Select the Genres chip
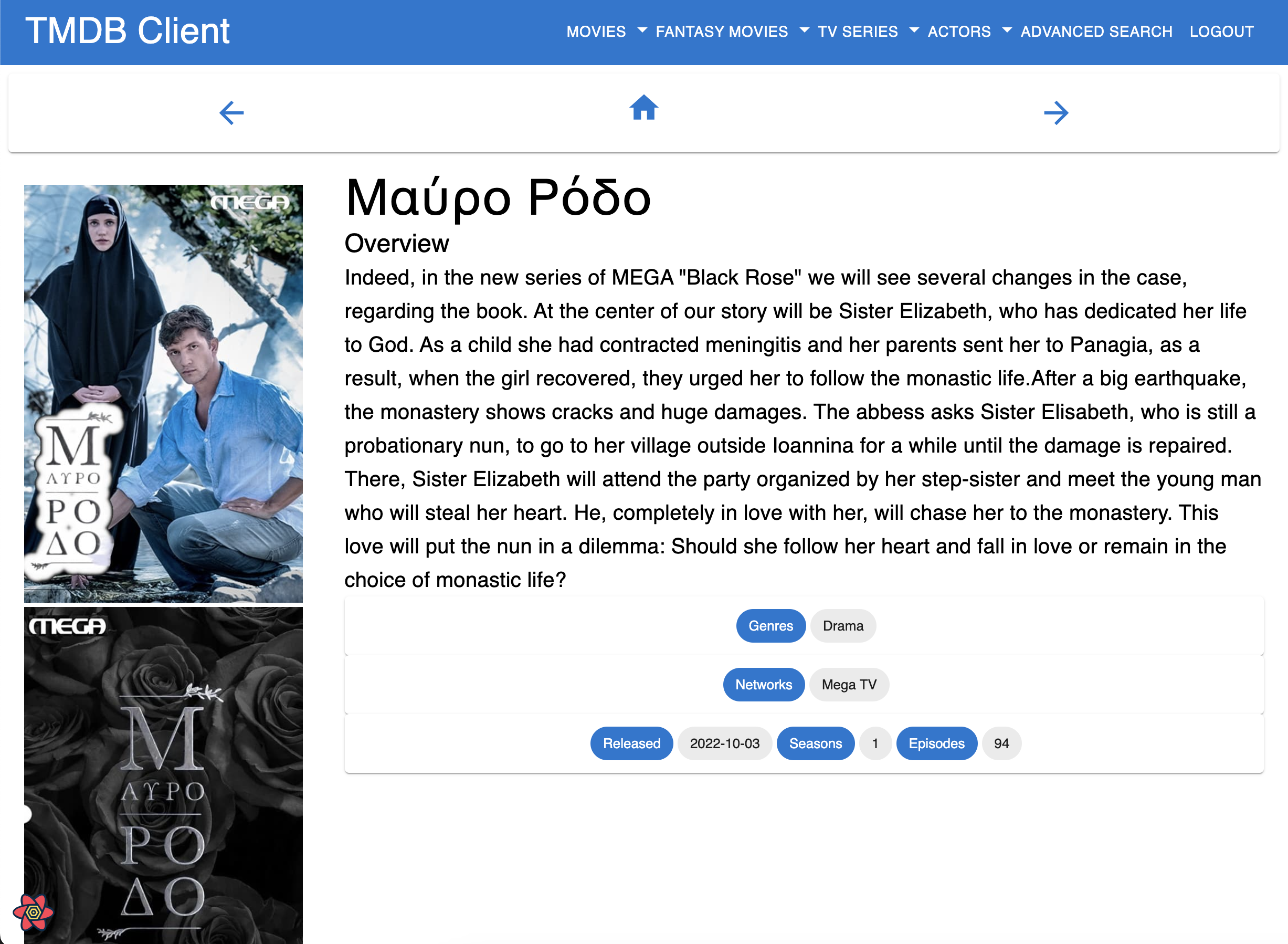This screenshot has width=1288, height=944. click(770, 626)
